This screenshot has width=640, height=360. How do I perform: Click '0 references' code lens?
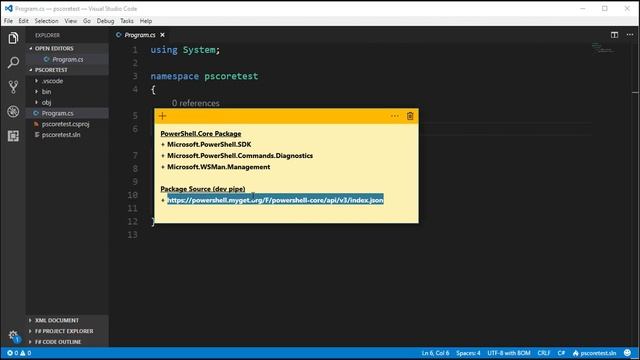pos(196,103)
